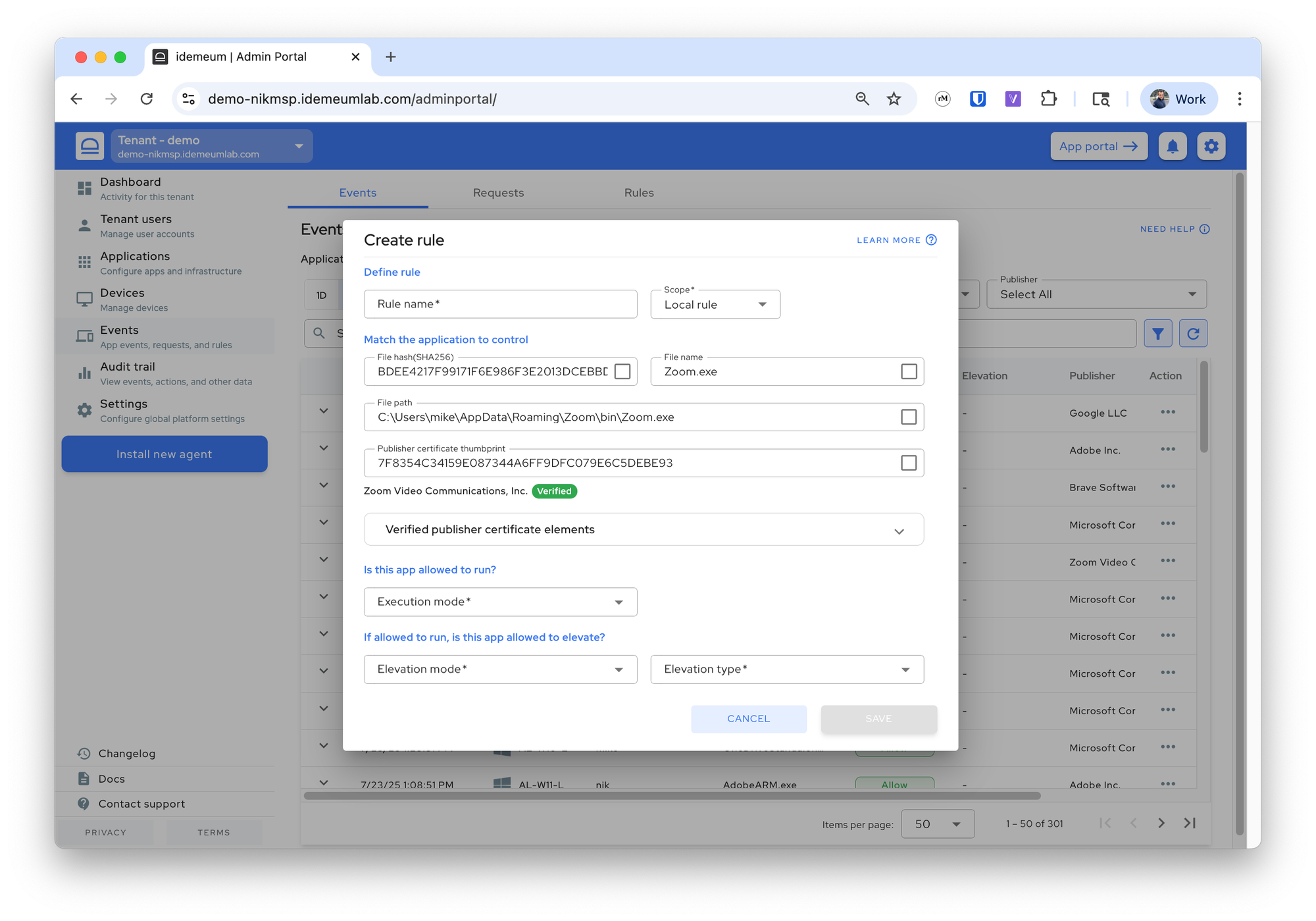Click Install new agent
Screen dimensions: 1316x921
coord(164,454)
